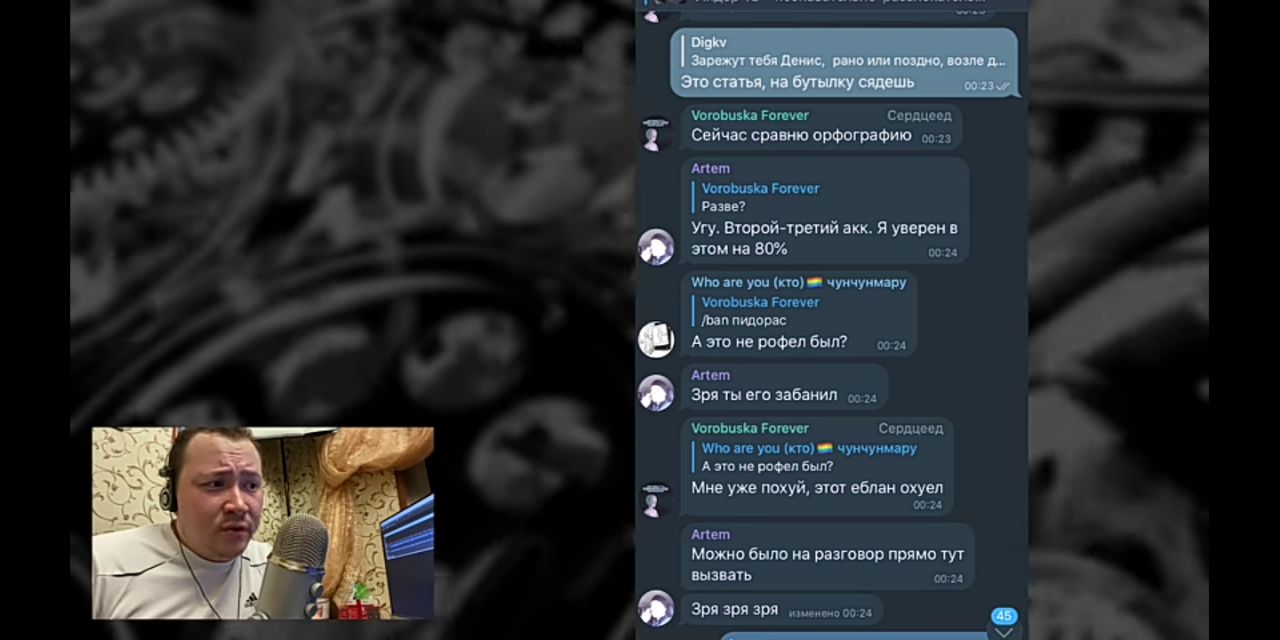This screenshot has width=1280, height=640.
Task: Click the scroll-to-bottom arrow with 45 badge
Action: click(x=1004, y=623)
